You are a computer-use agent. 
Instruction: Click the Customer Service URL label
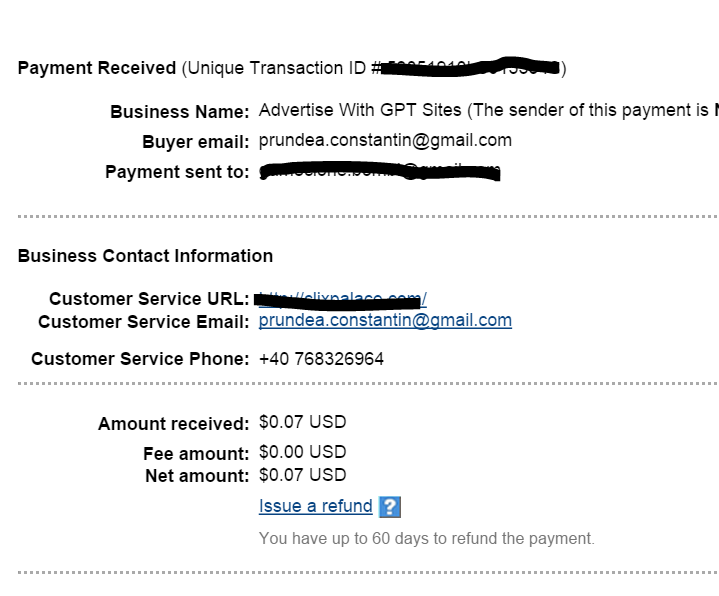point(148,299)
